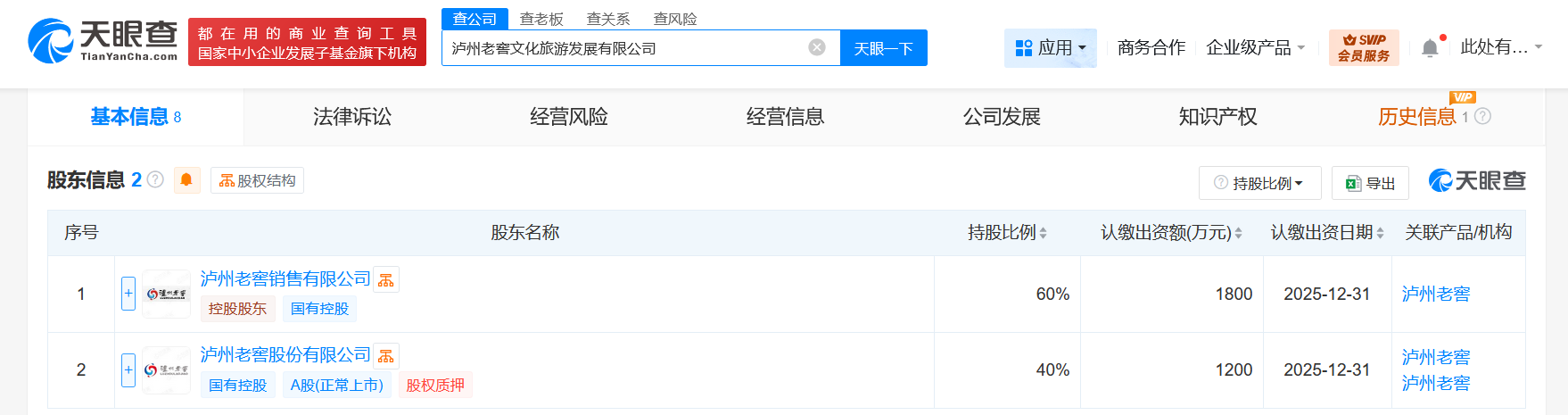Expand the second shareholder row

pos(128,369)
